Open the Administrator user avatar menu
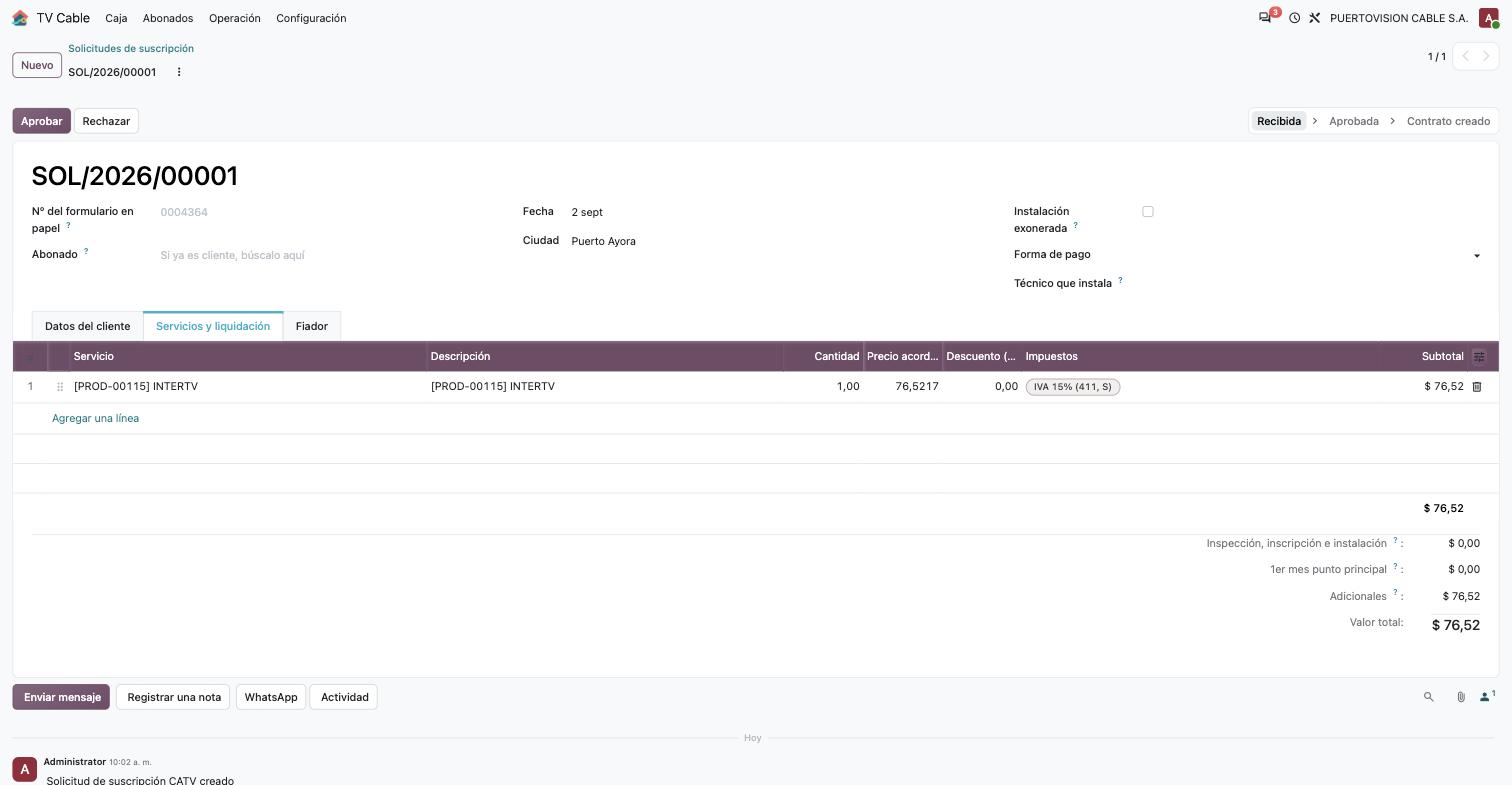 1489,18
